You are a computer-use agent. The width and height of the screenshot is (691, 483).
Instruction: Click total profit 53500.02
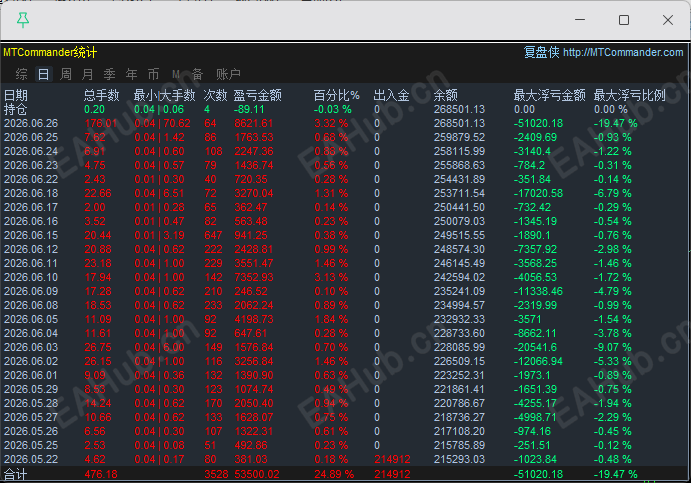tap(257, 475)
